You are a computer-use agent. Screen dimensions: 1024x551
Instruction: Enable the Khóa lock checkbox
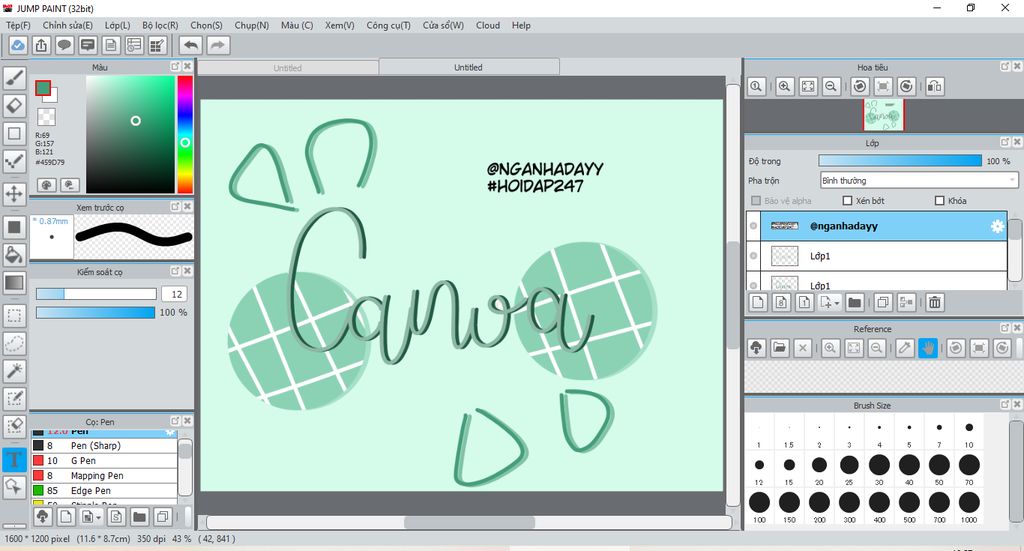click(x=940, y=200)
